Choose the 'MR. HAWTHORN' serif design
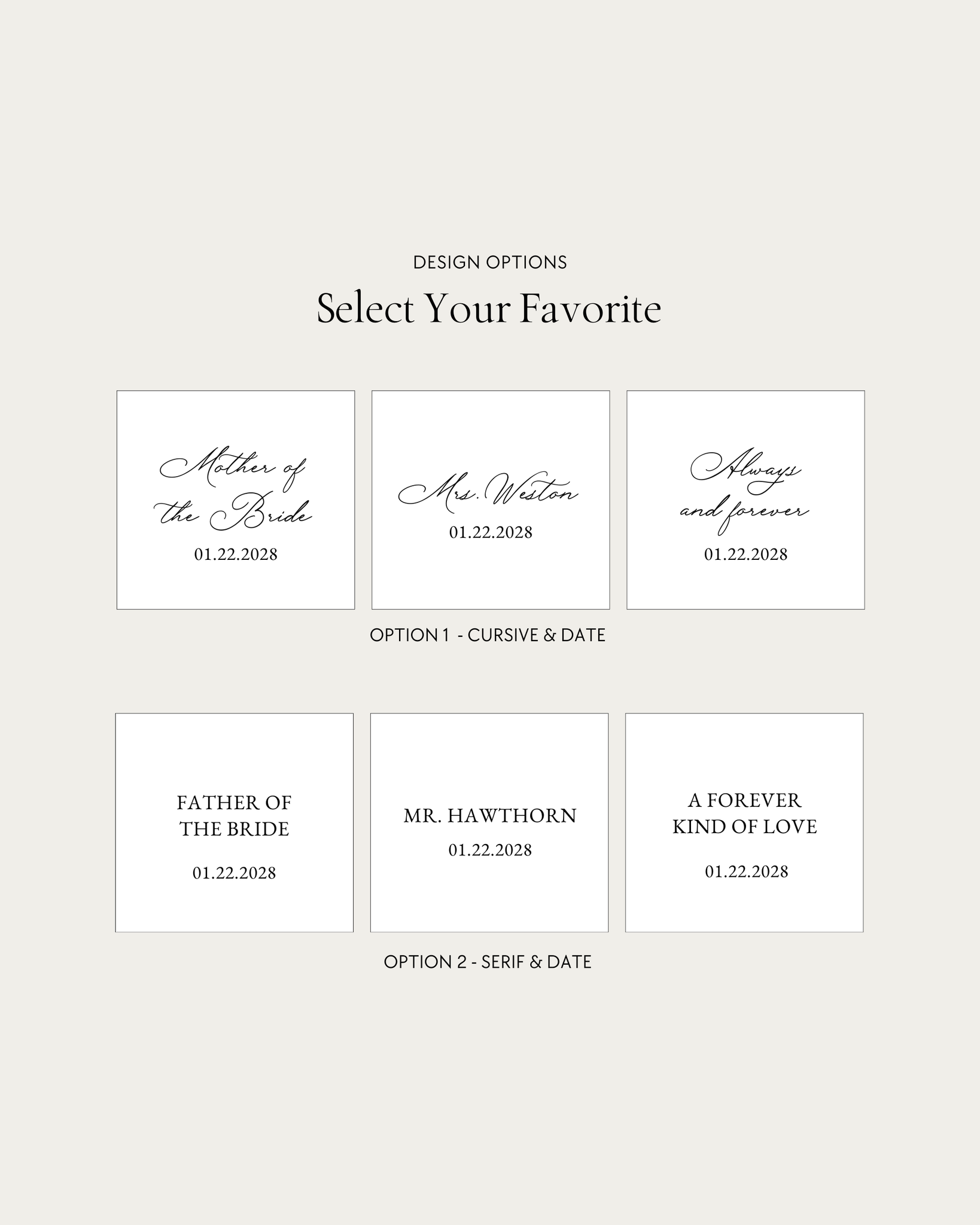Image resolution: width=980 pixels, height=1225 pixels. tap(489, 816)
